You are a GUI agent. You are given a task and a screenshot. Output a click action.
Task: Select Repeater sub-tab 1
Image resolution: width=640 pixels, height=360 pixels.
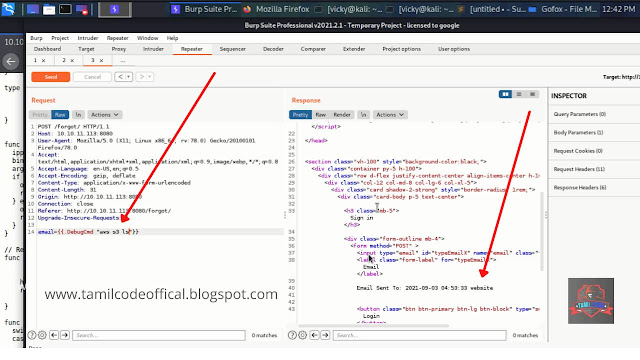coord(35,60)
